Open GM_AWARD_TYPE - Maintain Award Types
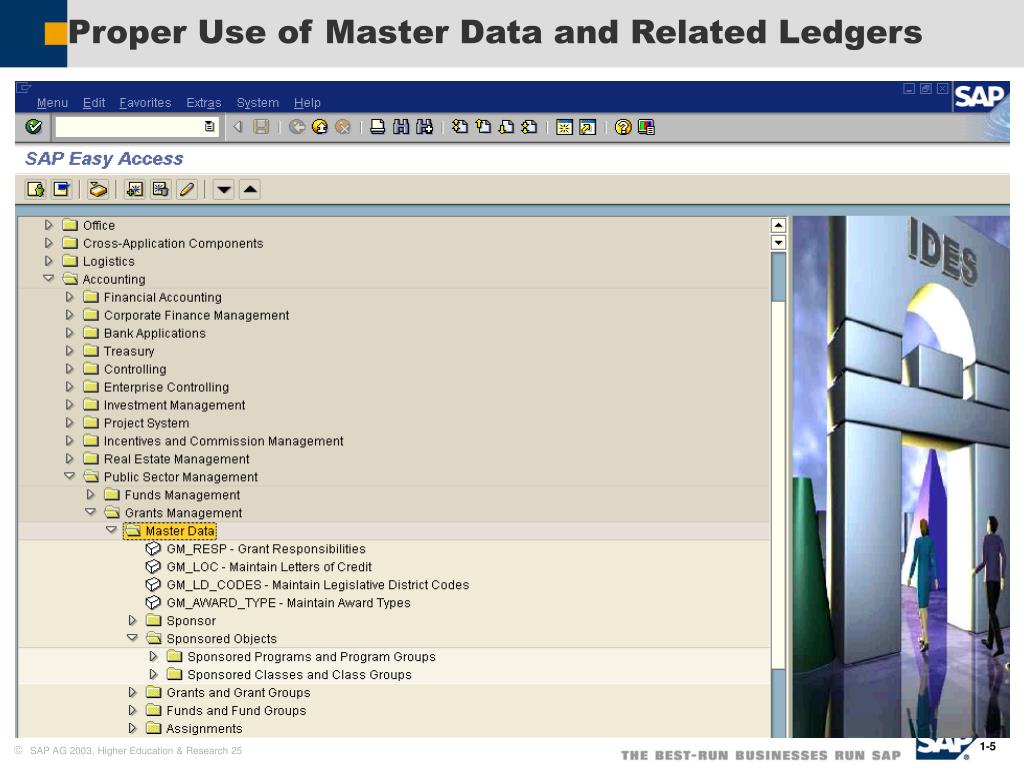This screenshot has width=1024, height=768. [288, 603]
